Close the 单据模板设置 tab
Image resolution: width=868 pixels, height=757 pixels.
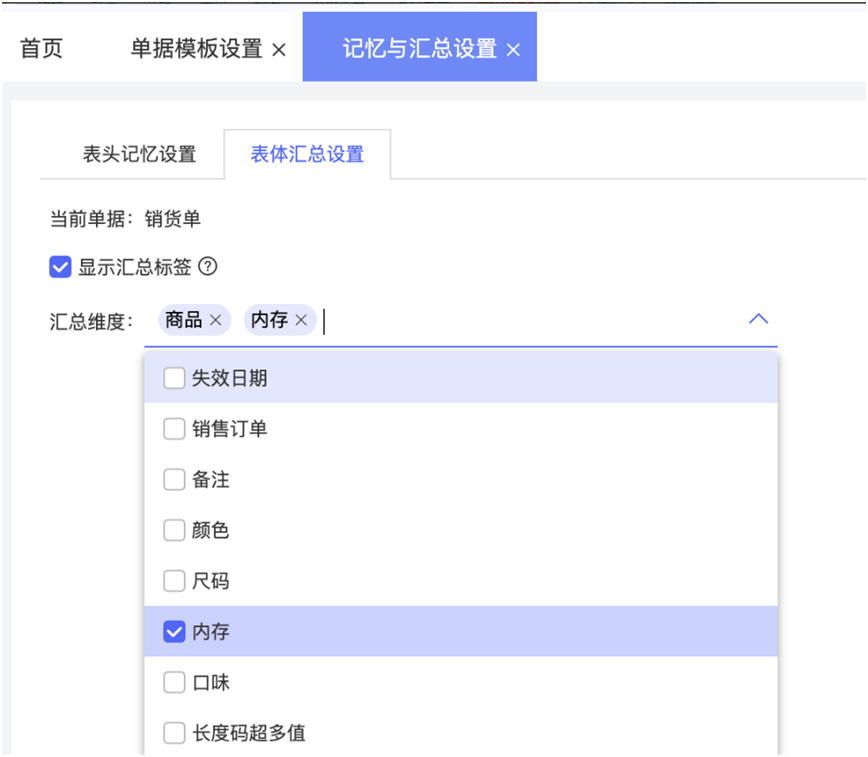pyautogui.click(x=279, y=49)
